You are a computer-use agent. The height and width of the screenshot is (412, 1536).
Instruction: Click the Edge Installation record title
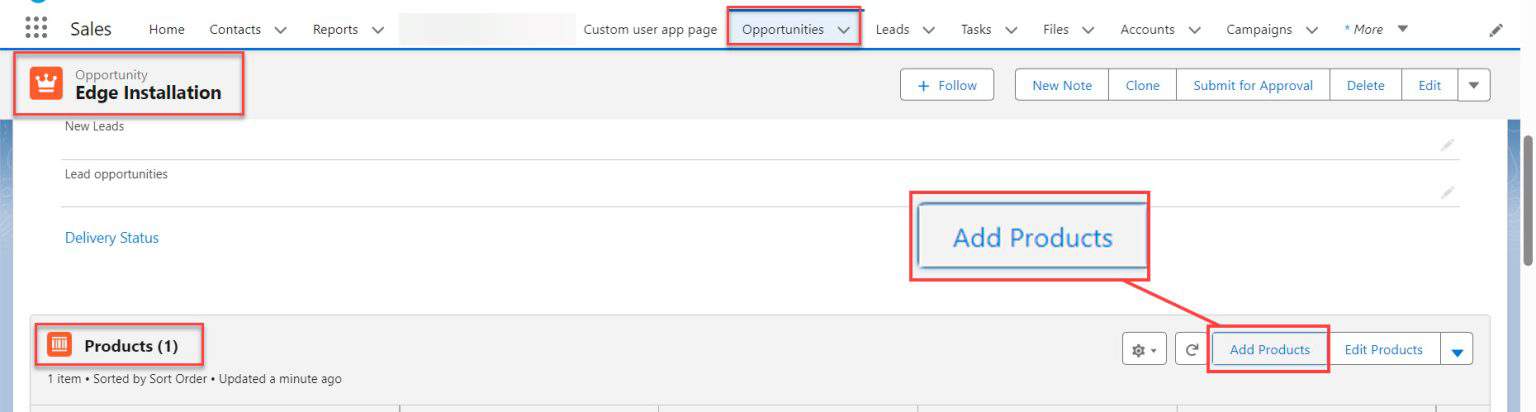coord(148,93)
